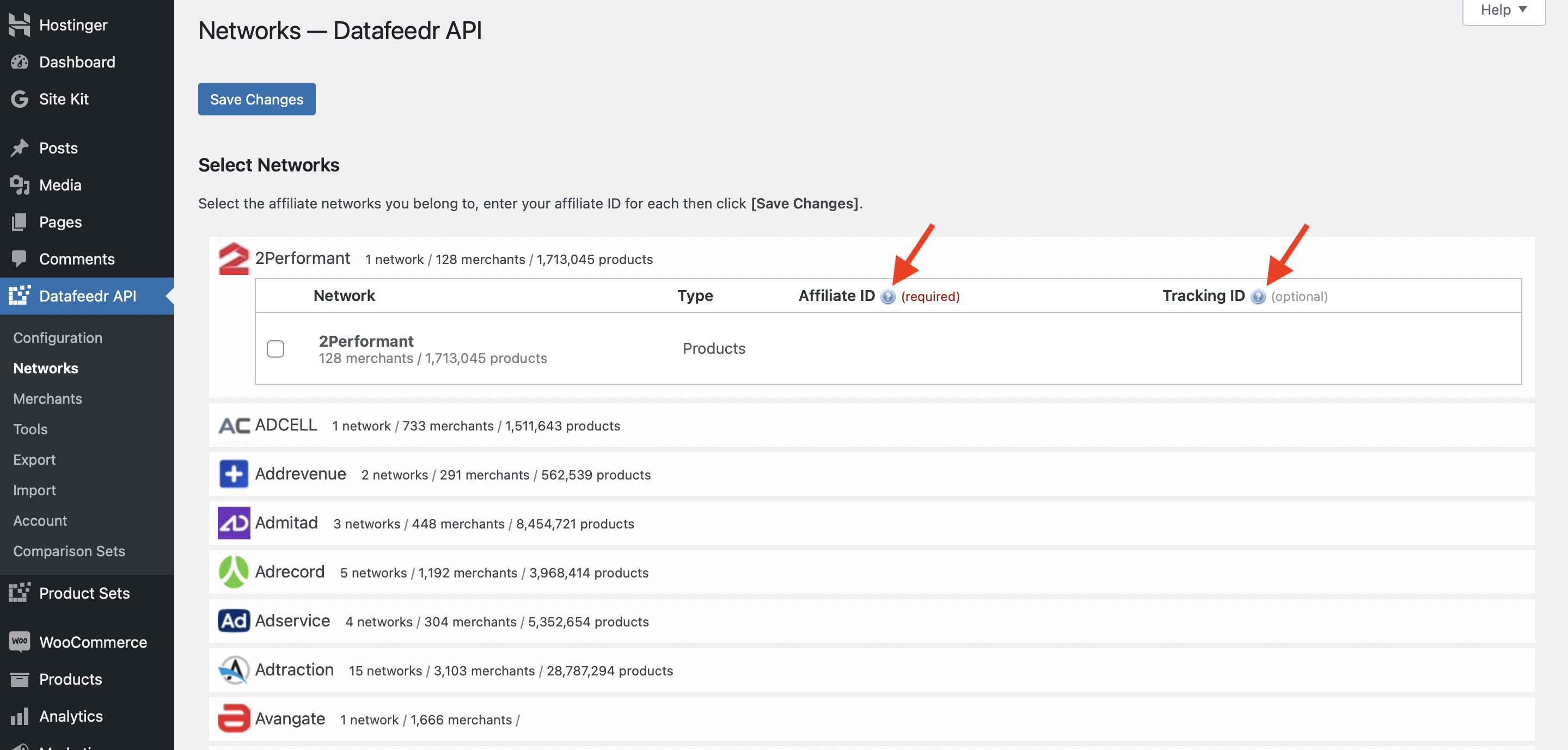Expand the Adtraction network group
The image size is (1568, 750).
[x=872, y=669]
